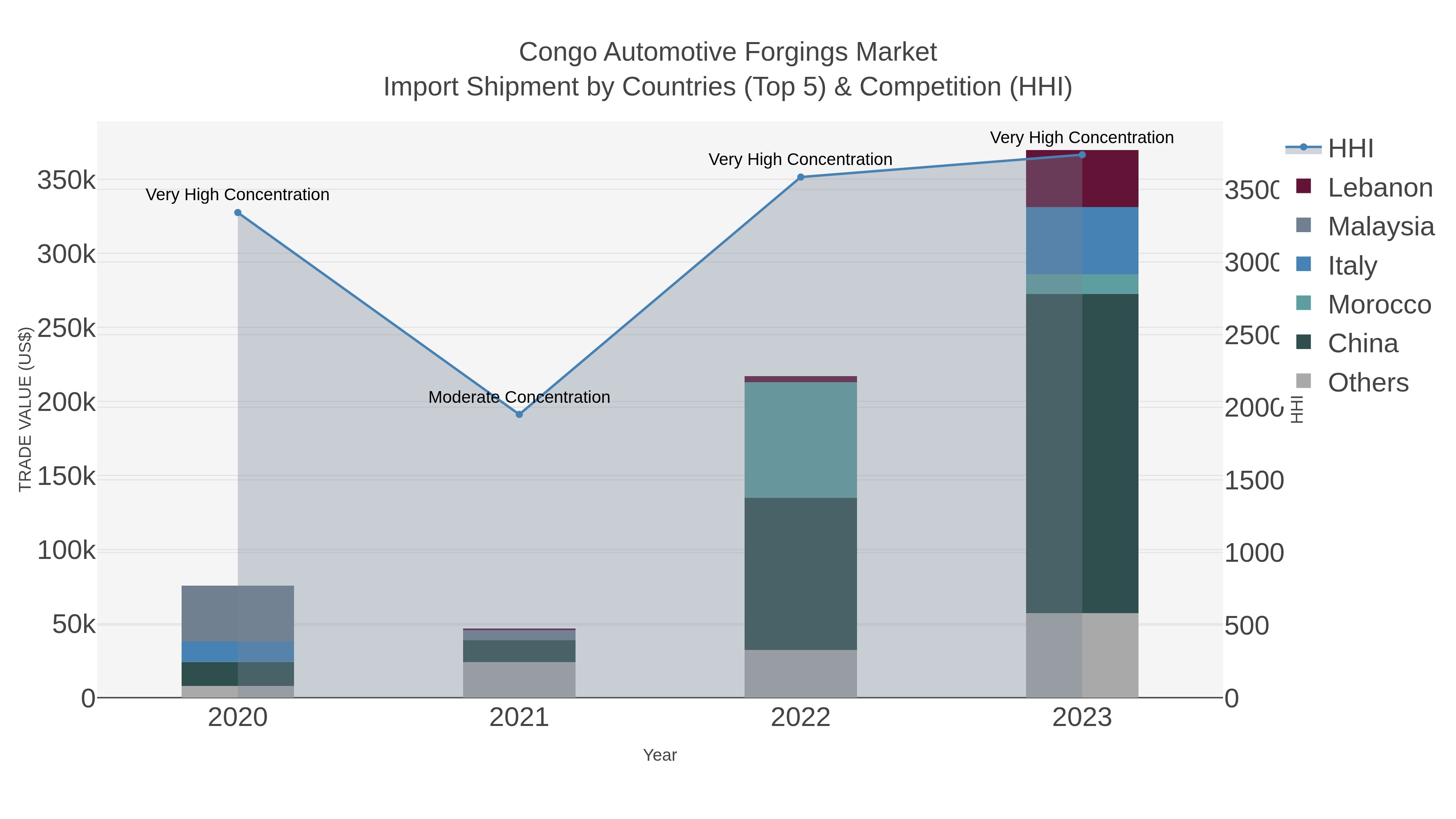1456x819 pixels.
Task: Click the HHI data point for 2022
Action: 800,177
